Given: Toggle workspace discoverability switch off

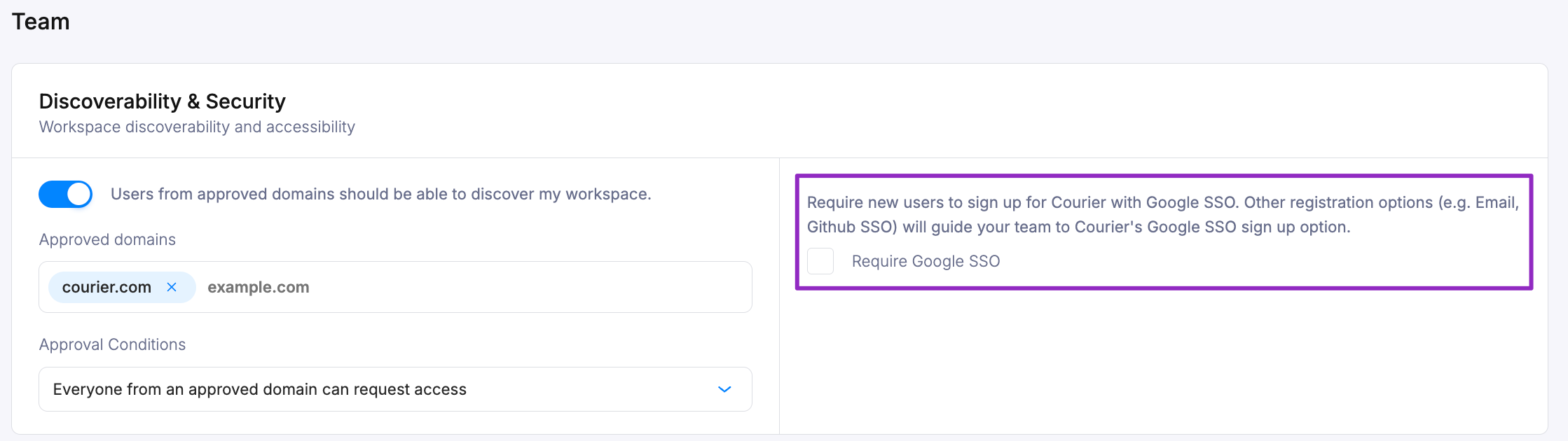Looking at the screenshot, I should (x=66, y=194).
